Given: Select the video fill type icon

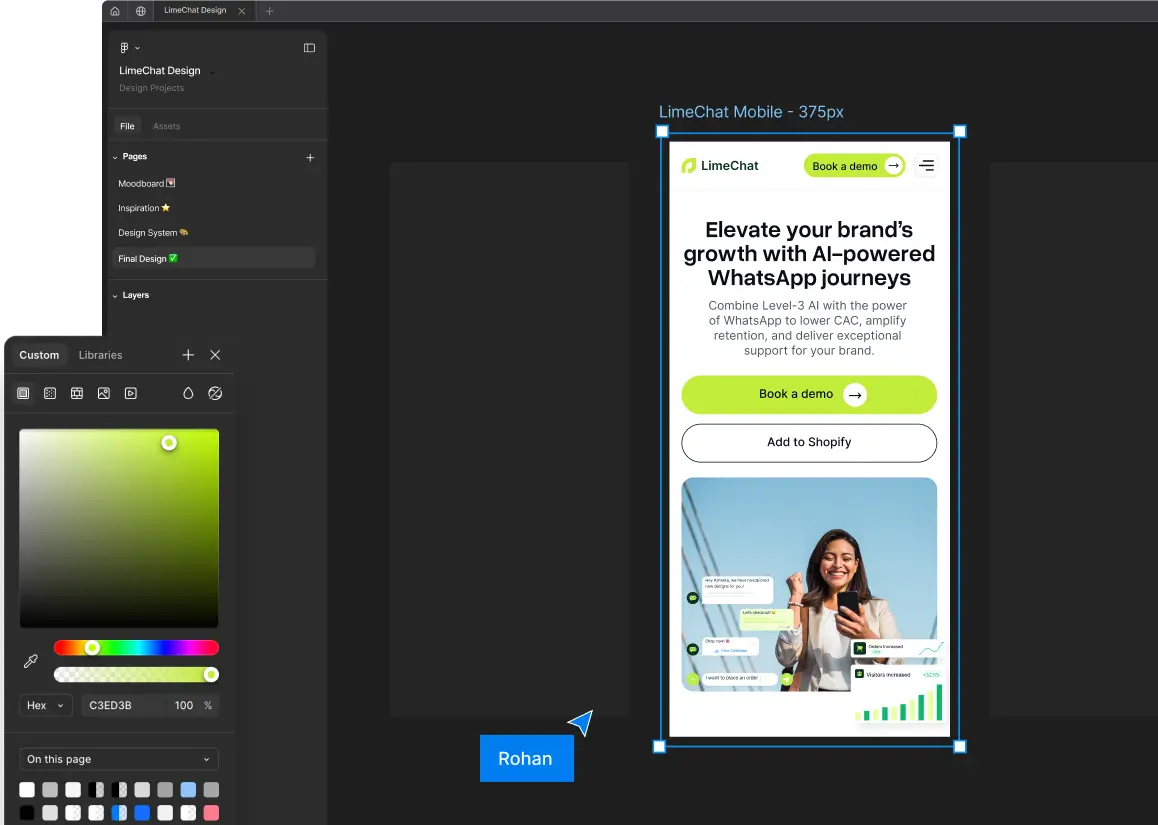Looking at the screenshot, I should click(131, 393).
